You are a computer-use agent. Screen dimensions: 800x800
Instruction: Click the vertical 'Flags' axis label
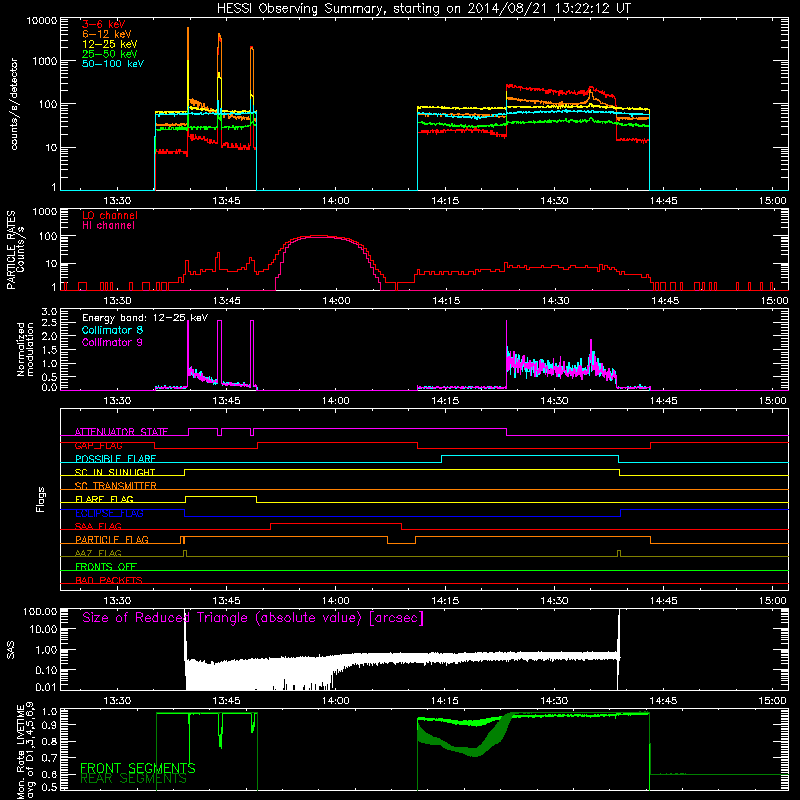tap(41, 499)
